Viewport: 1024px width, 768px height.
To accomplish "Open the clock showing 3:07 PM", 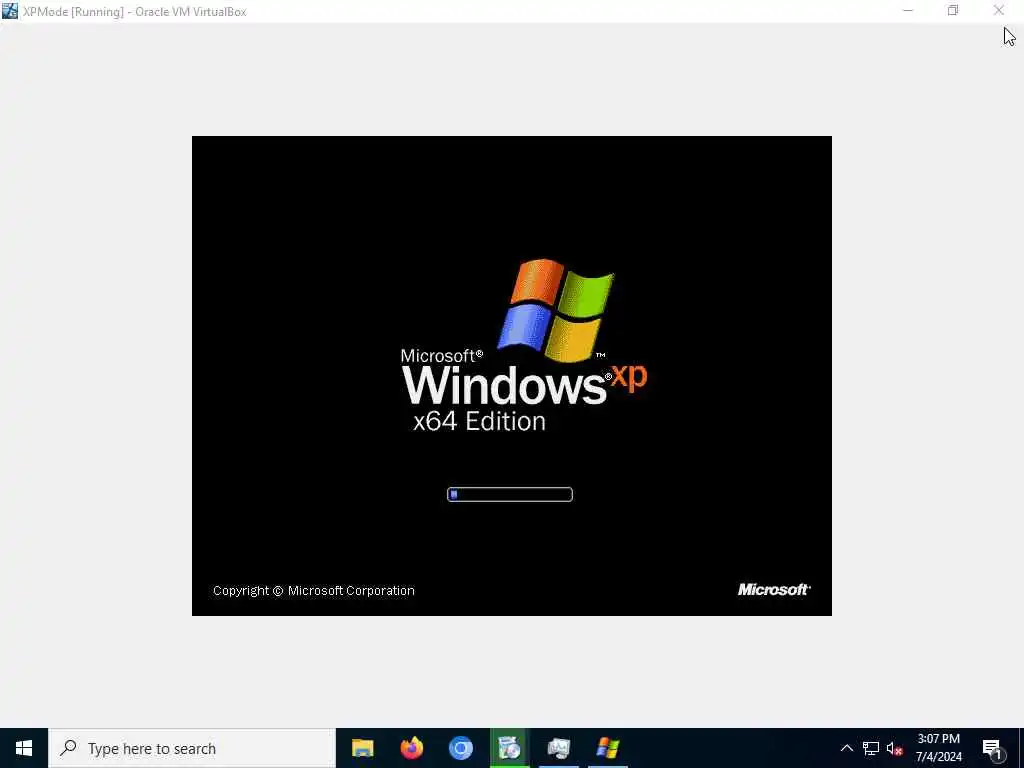I will pyautogui.click(x=938, y=748).
